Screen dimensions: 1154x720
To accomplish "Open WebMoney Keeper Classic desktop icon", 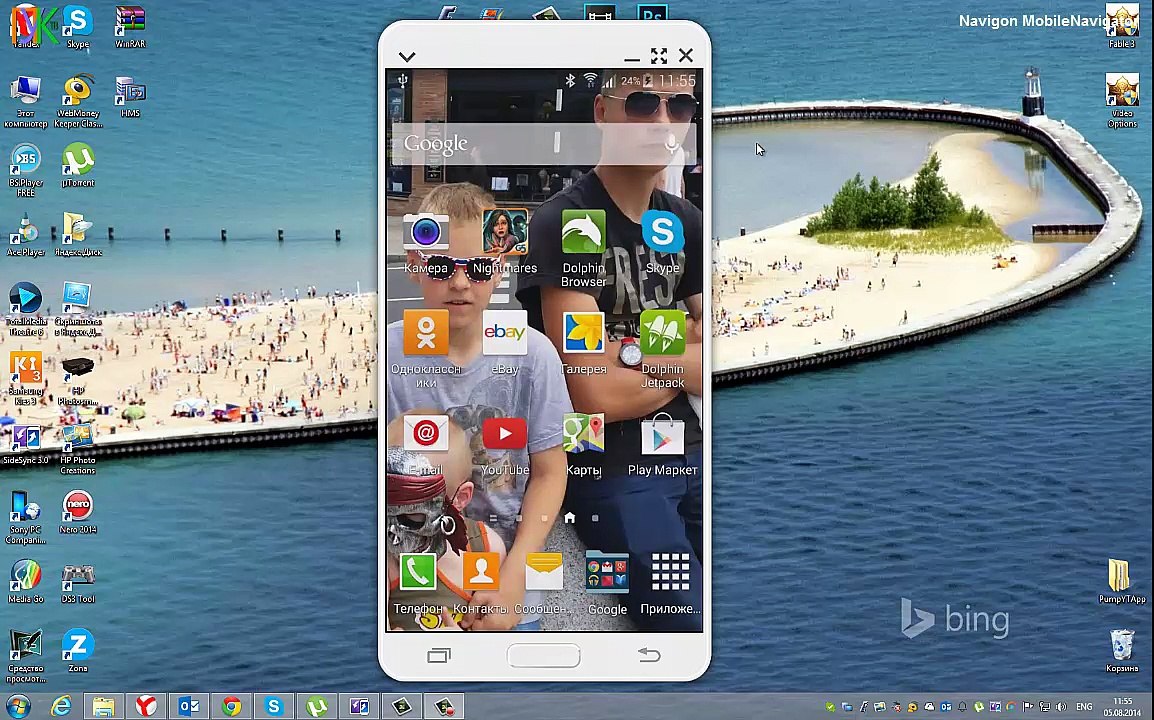I will pos(78,101).
